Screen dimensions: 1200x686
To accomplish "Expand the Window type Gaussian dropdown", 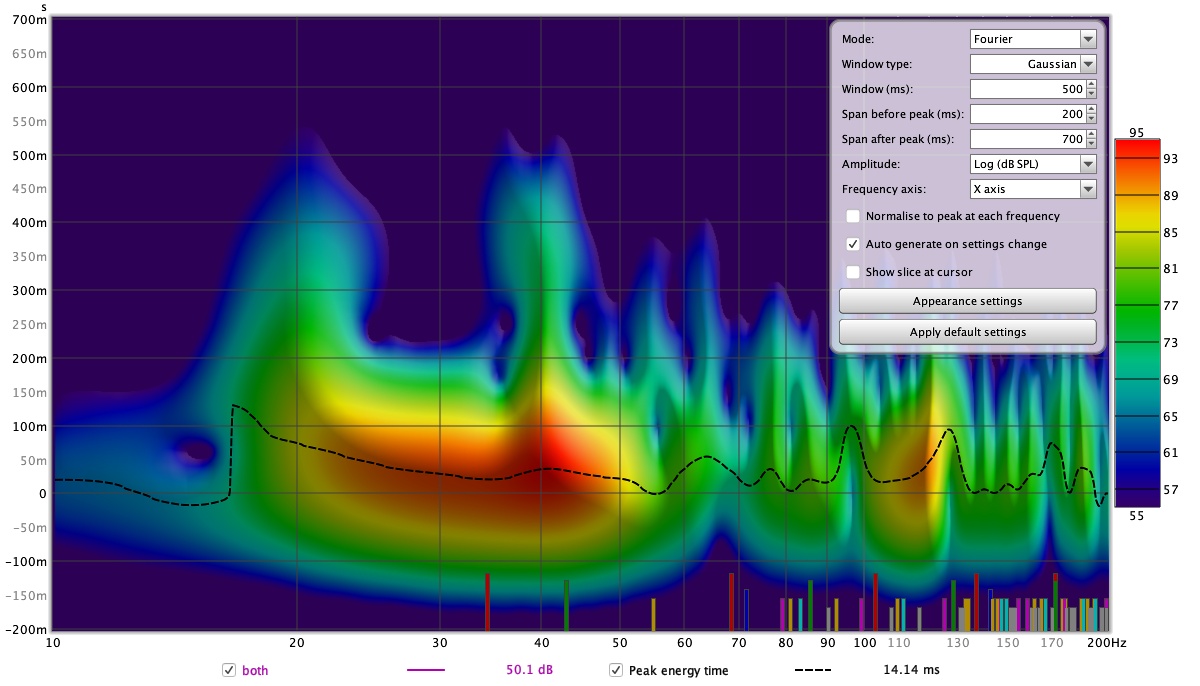I will pos(1033,64).
